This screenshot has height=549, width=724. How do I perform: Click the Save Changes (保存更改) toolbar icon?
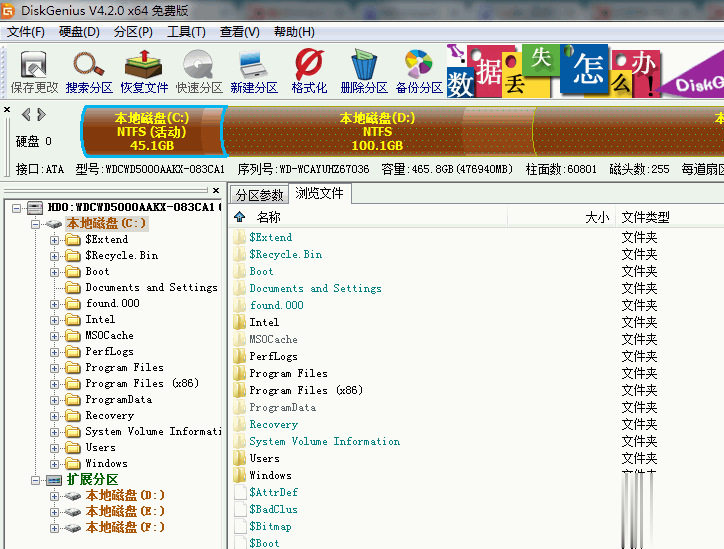coord(34,72)
